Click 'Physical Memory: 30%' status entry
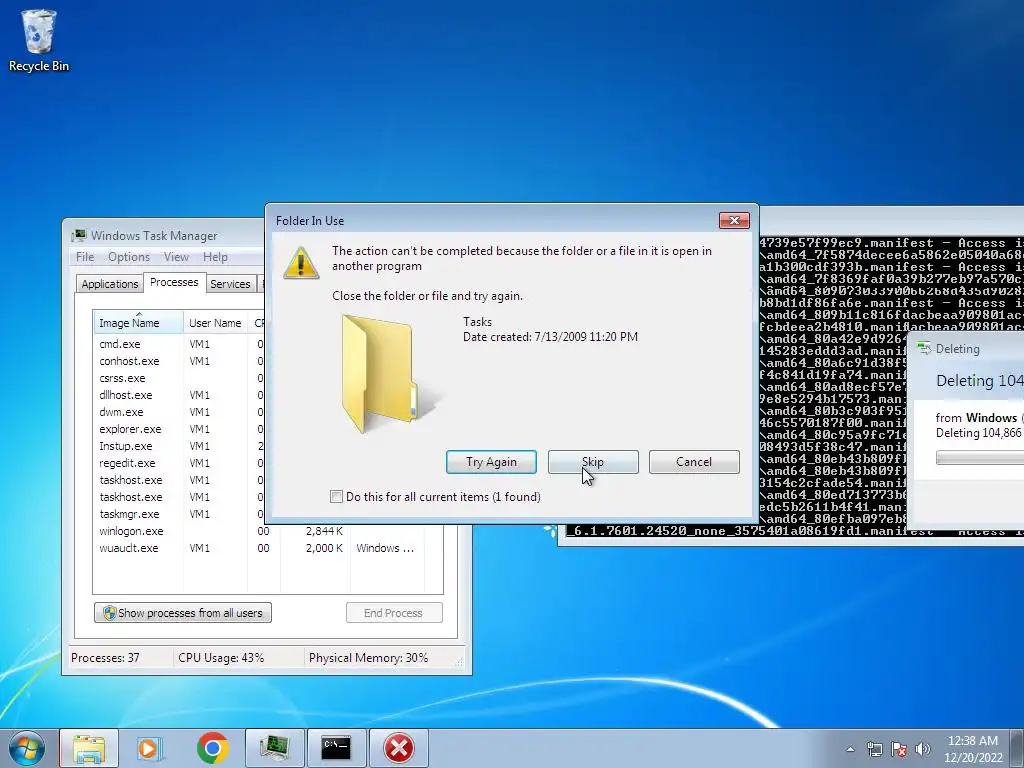Image resolution: width=1024 pixels, height=768 pixels. point(368,658)
